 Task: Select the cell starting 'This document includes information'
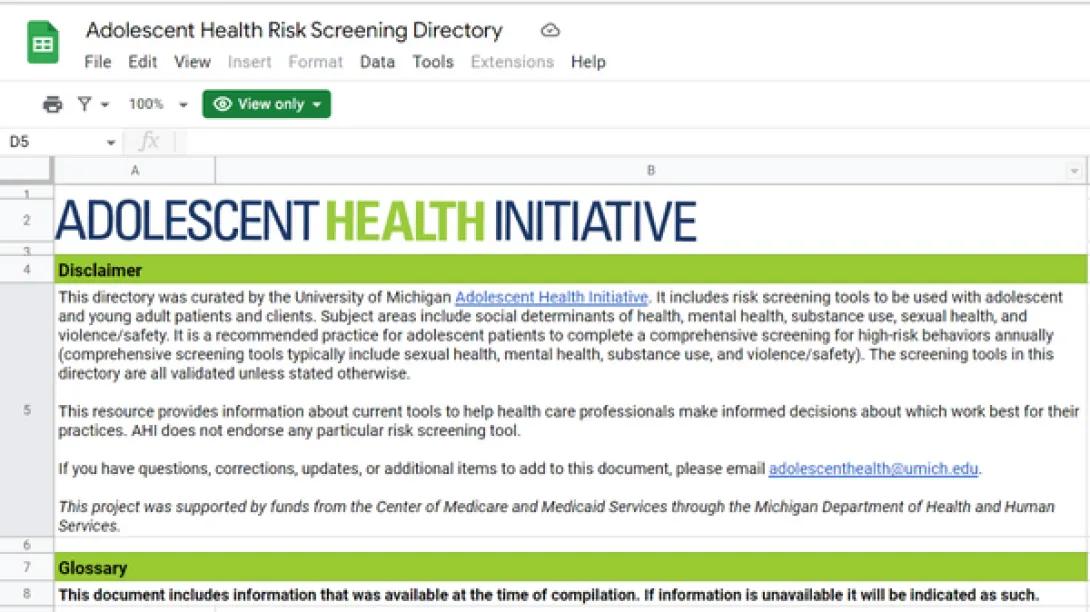click(571, 595)
